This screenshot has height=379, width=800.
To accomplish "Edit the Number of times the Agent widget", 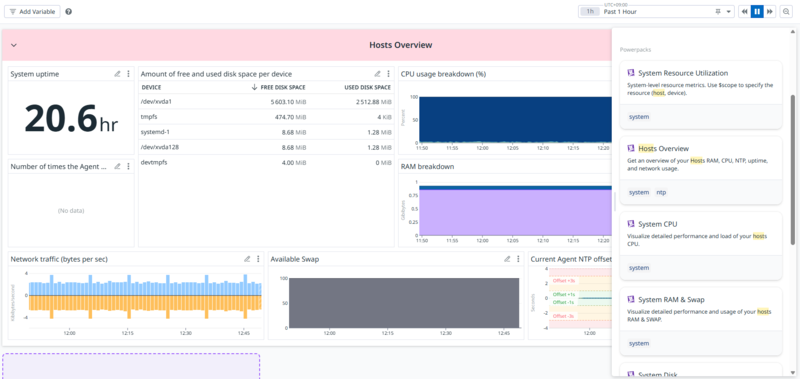I will 117,166.
